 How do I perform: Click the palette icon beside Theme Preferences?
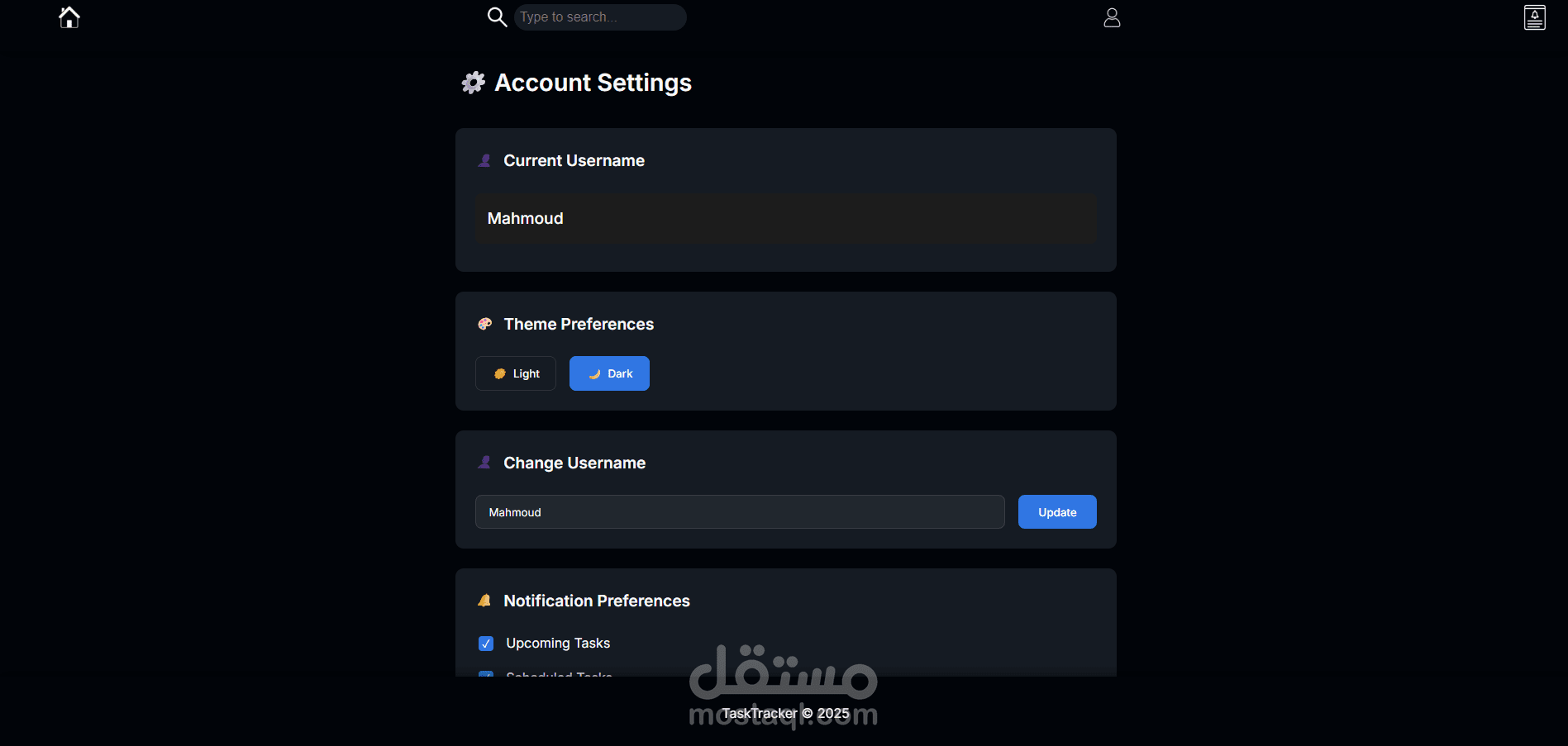tap(485, 324)
